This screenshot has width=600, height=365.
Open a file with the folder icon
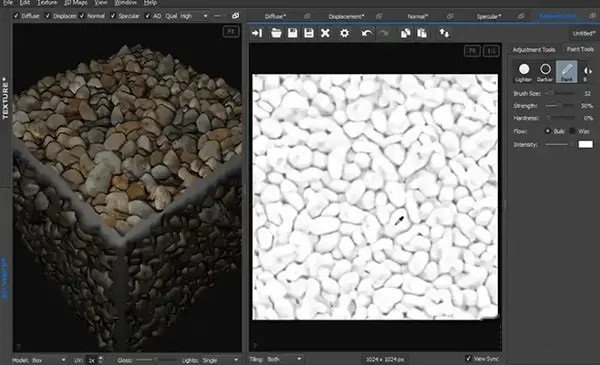276,33
